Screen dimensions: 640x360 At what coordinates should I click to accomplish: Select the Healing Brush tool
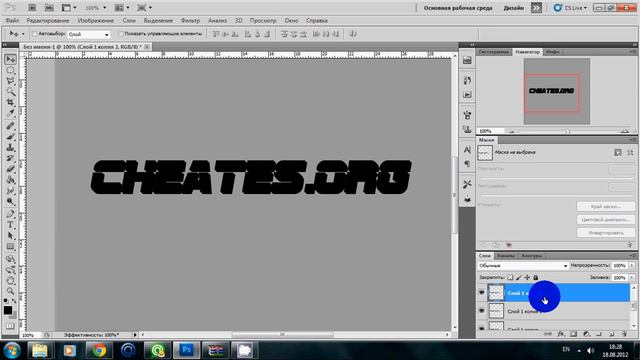(x=10, y=126)
